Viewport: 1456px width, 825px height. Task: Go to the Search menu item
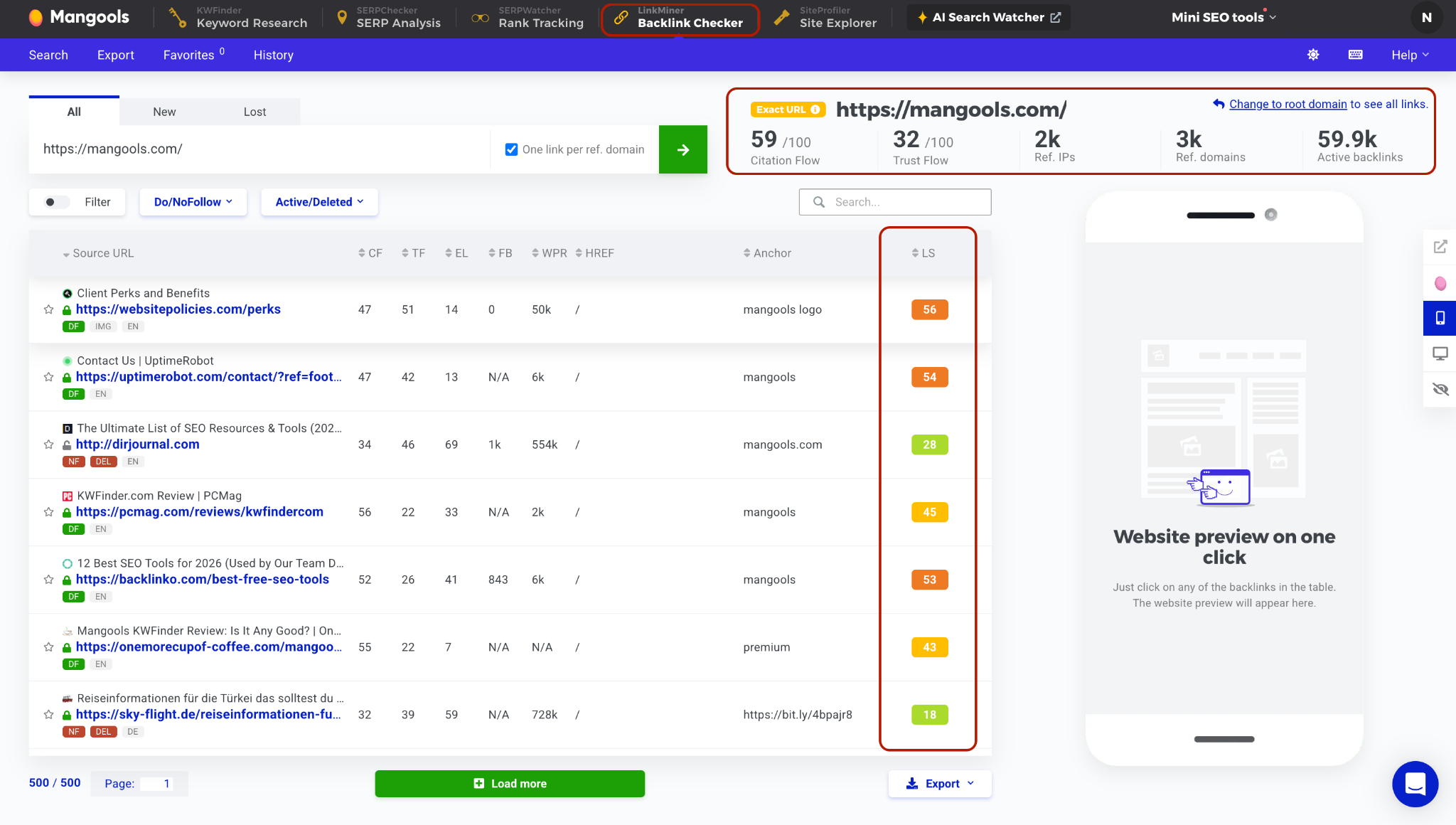tap(48, 55)
